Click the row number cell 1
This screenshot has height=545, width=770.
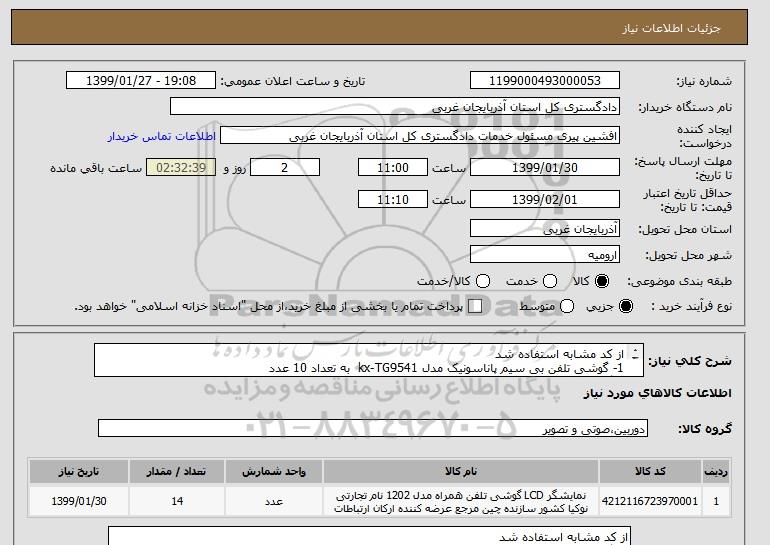click(716, 501)
